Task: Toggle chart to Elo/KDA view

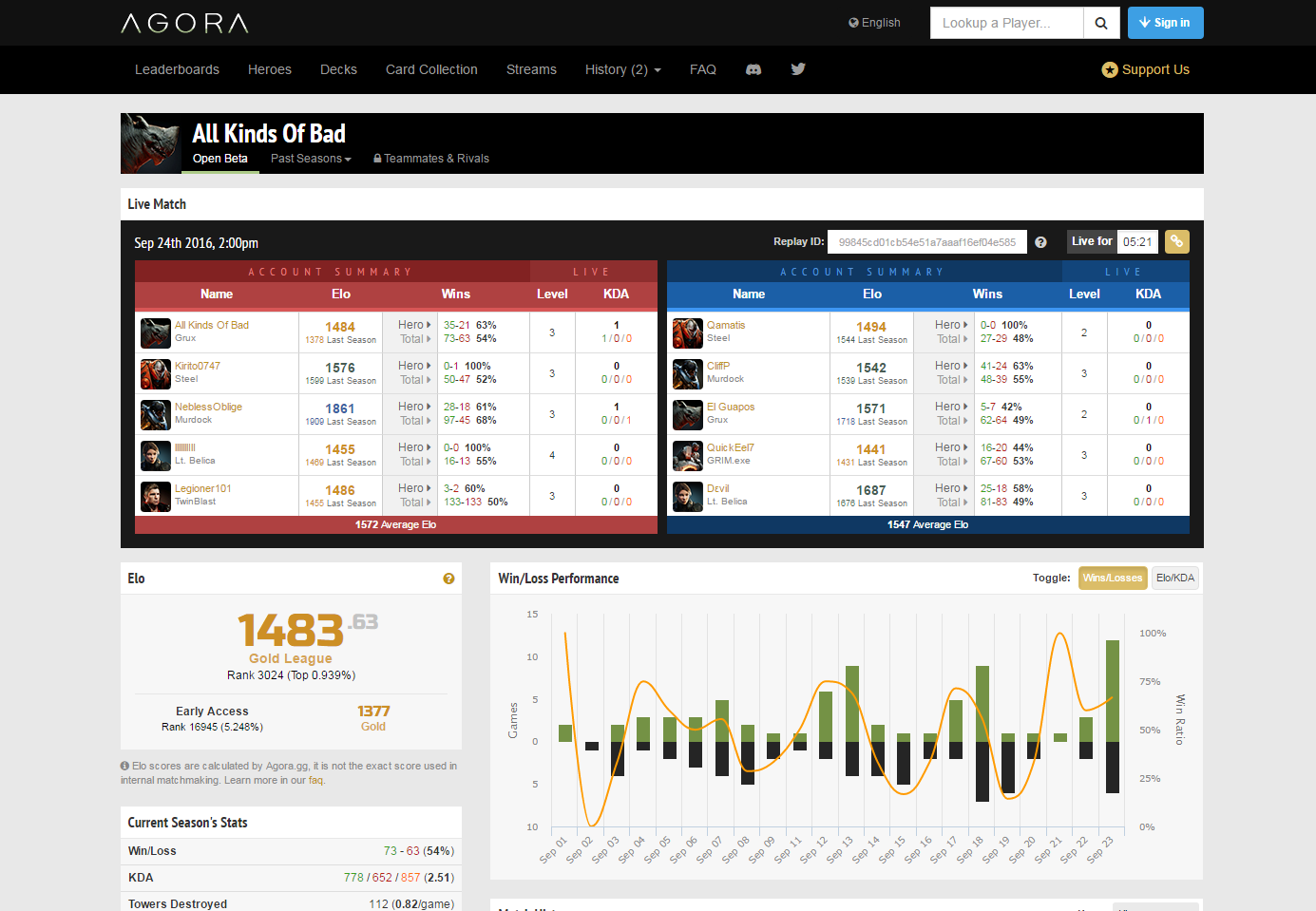Action: coord(1175,578)
